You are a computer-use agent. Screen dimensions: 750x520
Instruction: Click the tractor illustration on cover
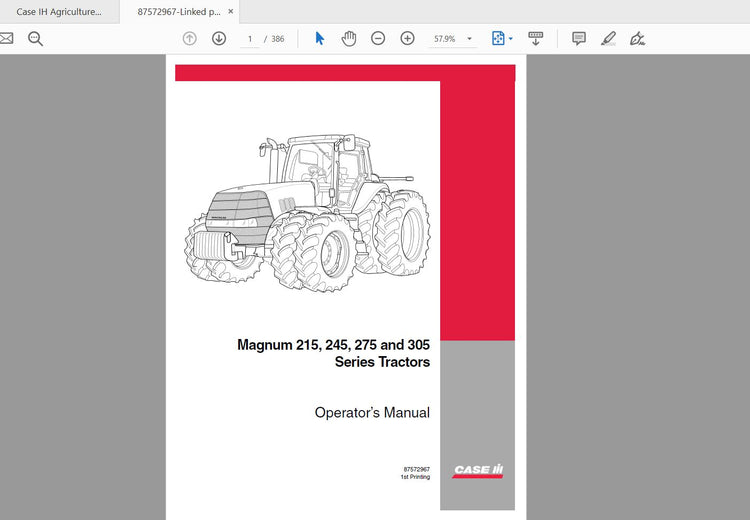(x=308, y=213)
